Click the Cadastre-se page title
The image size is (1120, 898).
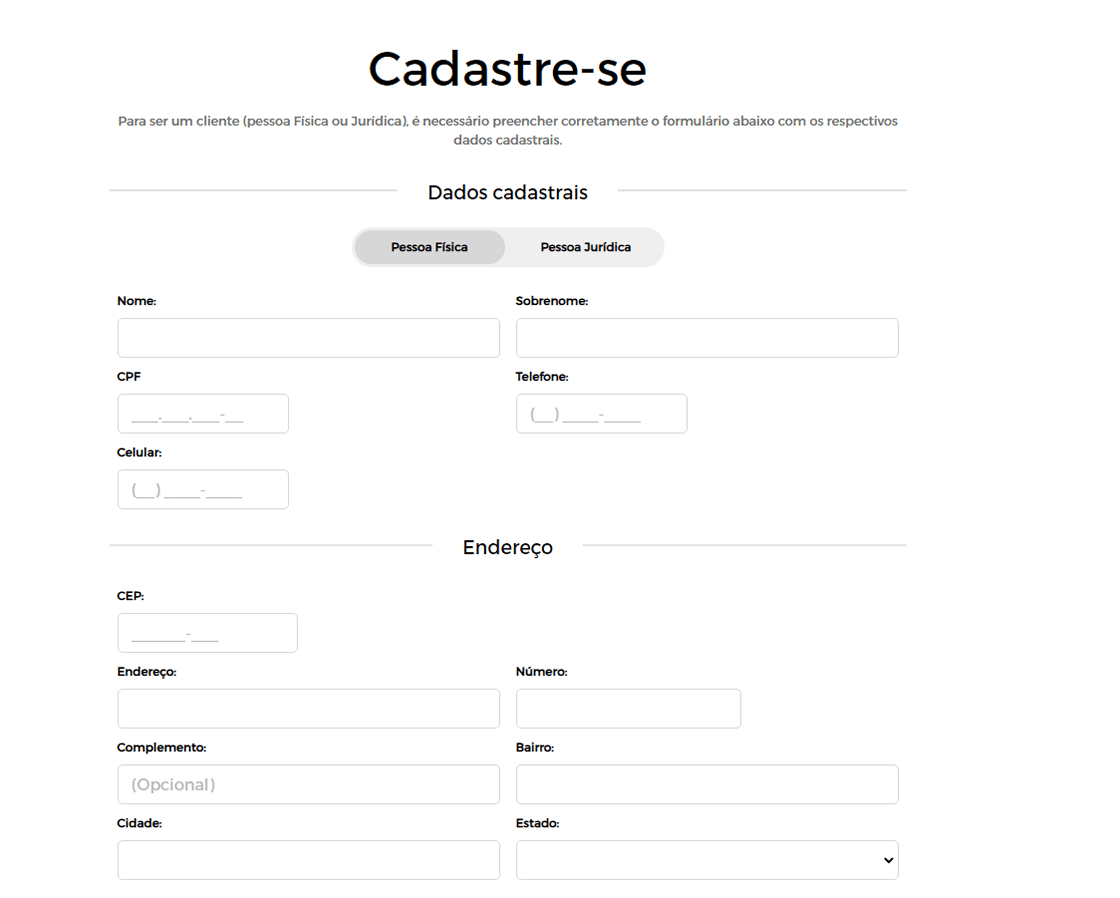(x=507, y=69)
